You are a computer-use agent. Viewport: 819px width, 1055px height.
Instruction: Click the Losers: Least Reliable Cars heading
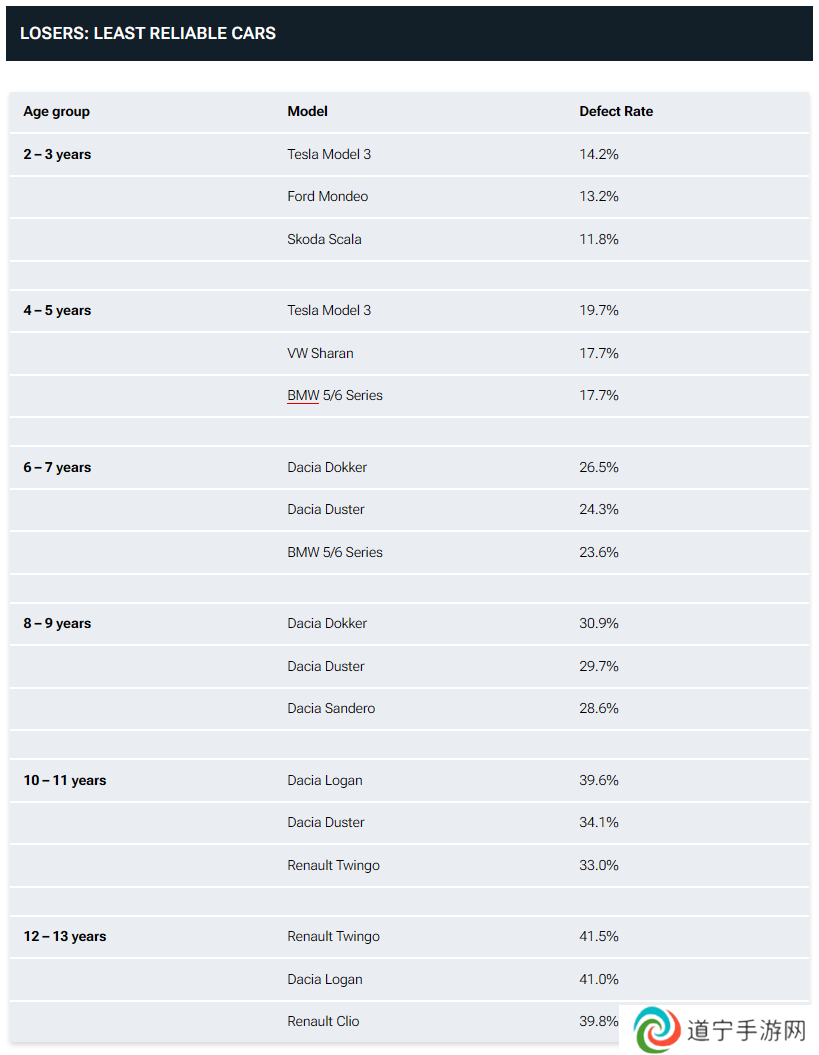[x=148, y=33]
